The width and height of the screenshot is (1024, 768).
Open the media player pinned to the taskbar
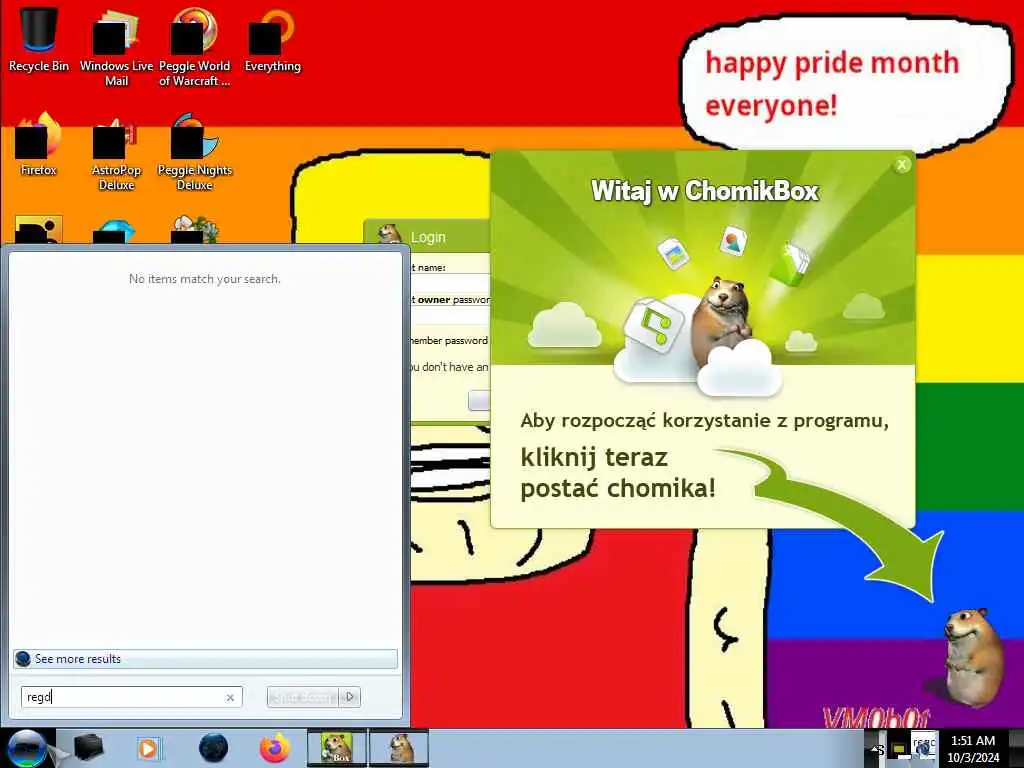148,748
